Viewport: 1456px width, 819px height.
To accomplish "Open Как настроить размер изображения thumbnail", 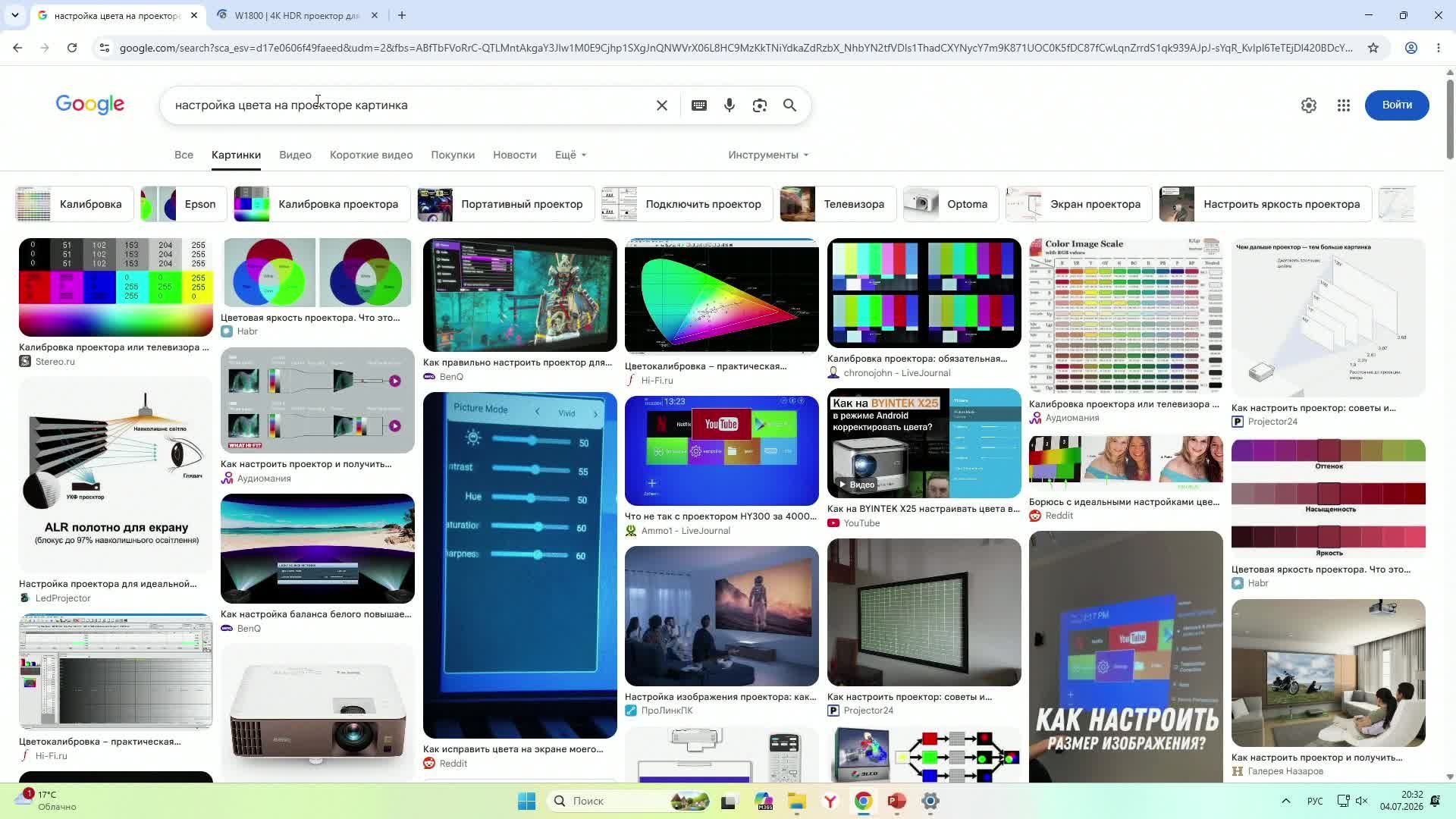I will pyautogui.click(x=1126, y=656).
